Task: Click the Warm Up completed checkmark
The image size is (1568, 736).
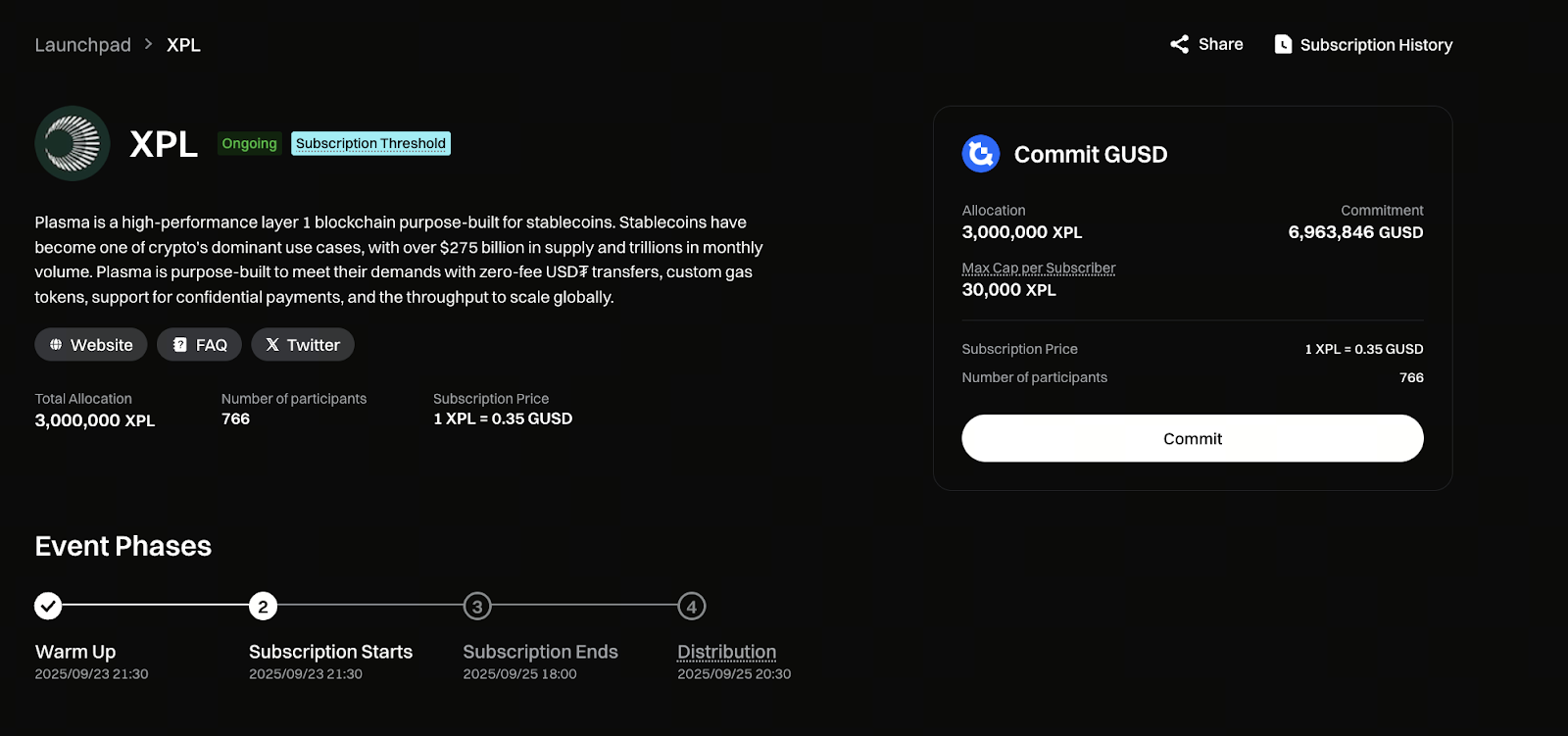Action: point(48,606)
